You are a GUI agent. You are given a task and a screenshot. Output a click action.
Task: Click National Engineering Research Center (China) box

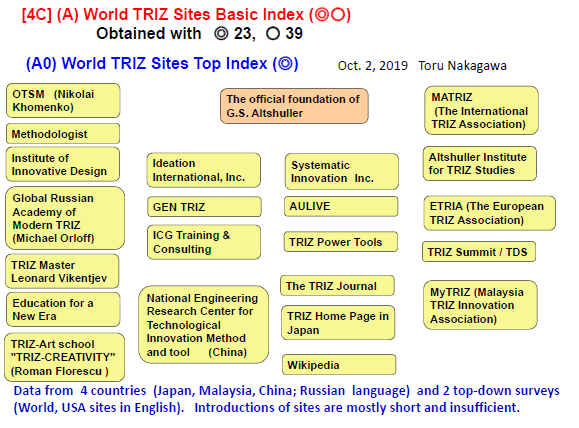point(204,325)
